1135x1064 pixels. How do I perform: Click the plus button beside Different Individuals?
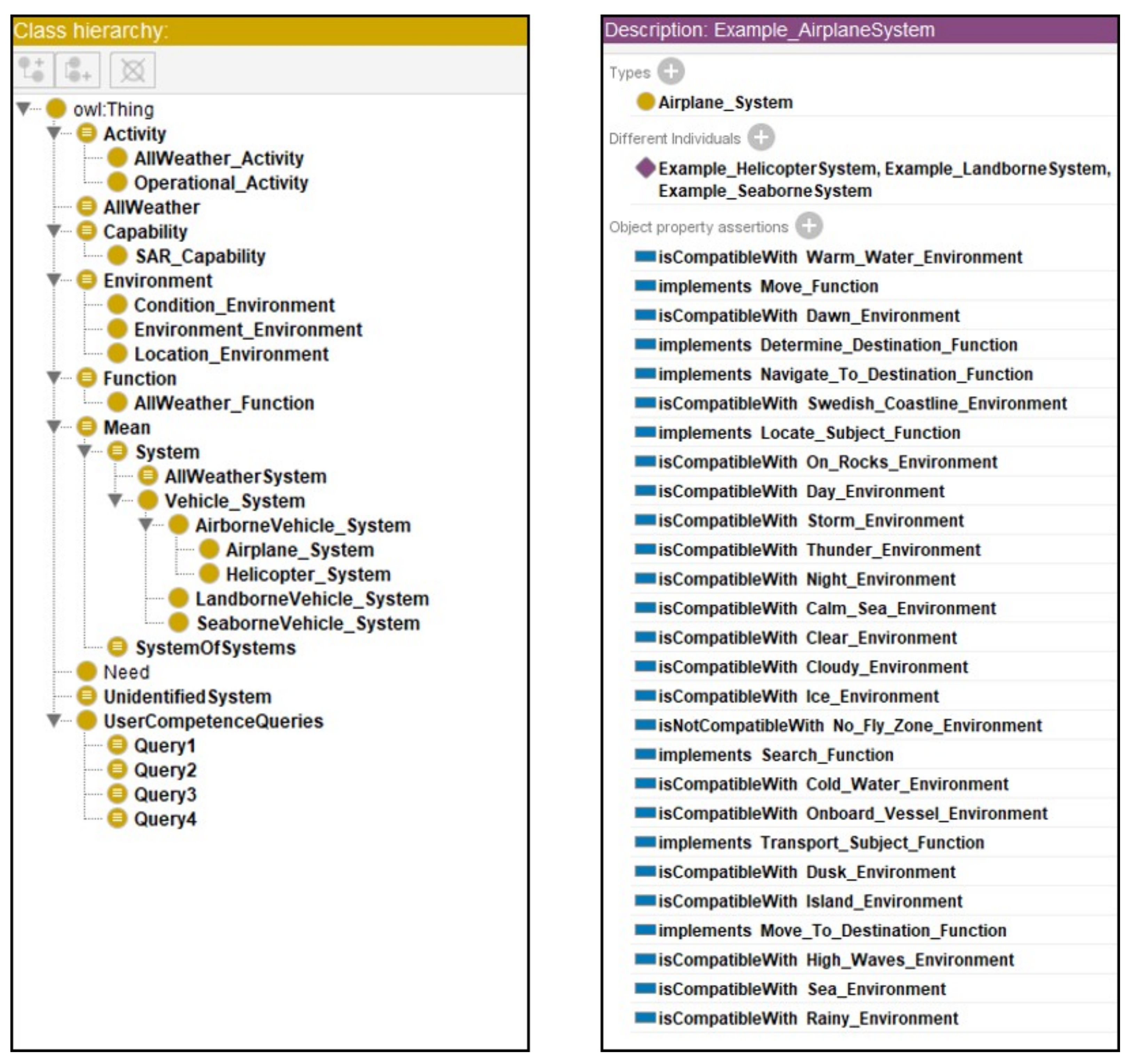tap(761, 137)
